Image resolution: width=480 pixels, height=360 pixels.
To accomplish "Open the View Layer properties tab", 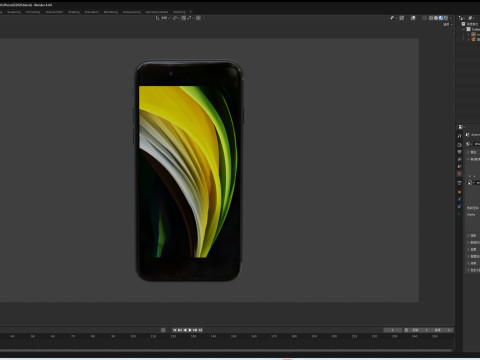I will [x=459, y=159].
